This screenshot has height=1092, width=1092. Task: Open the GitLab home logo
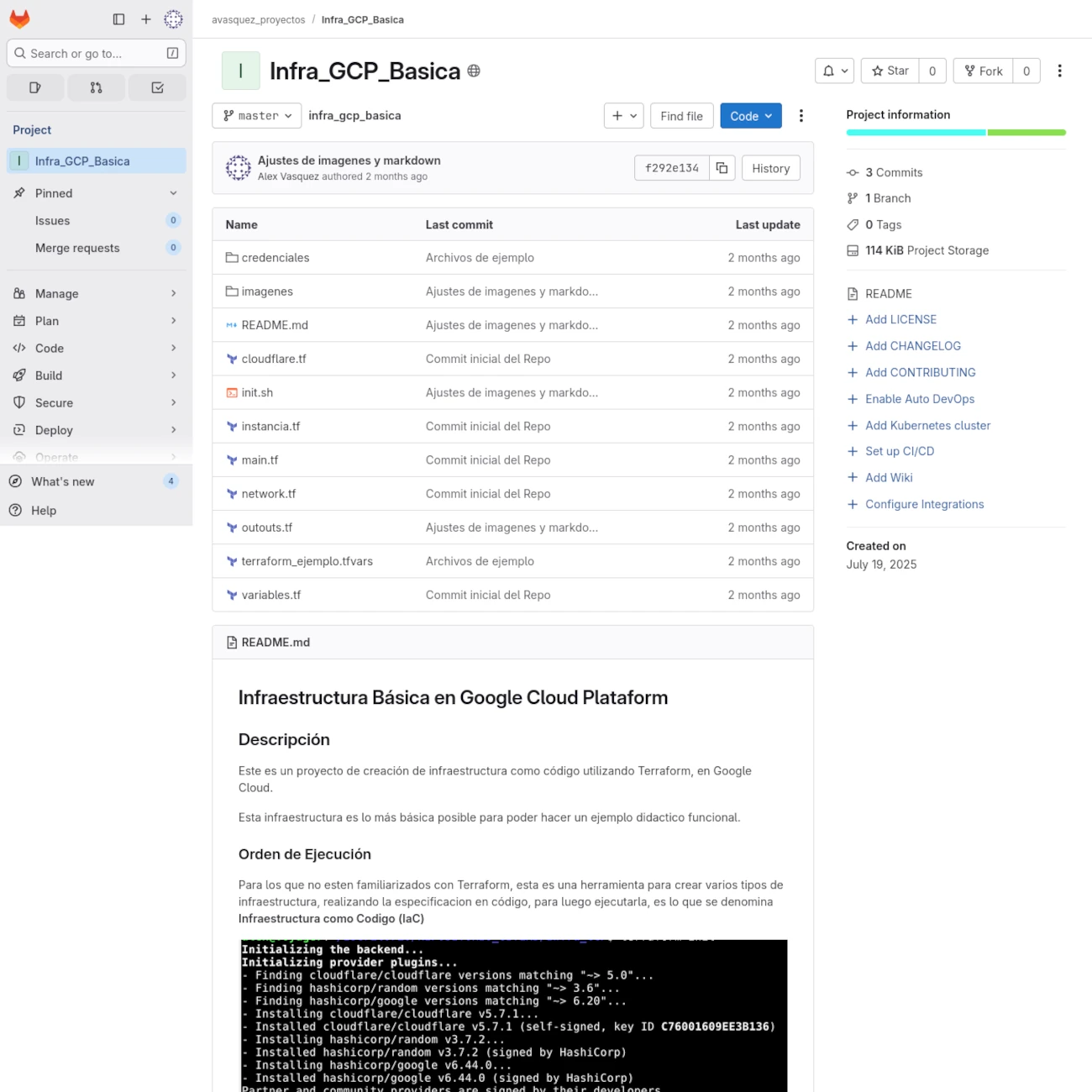pyautogui.click(x=19, y=19)
